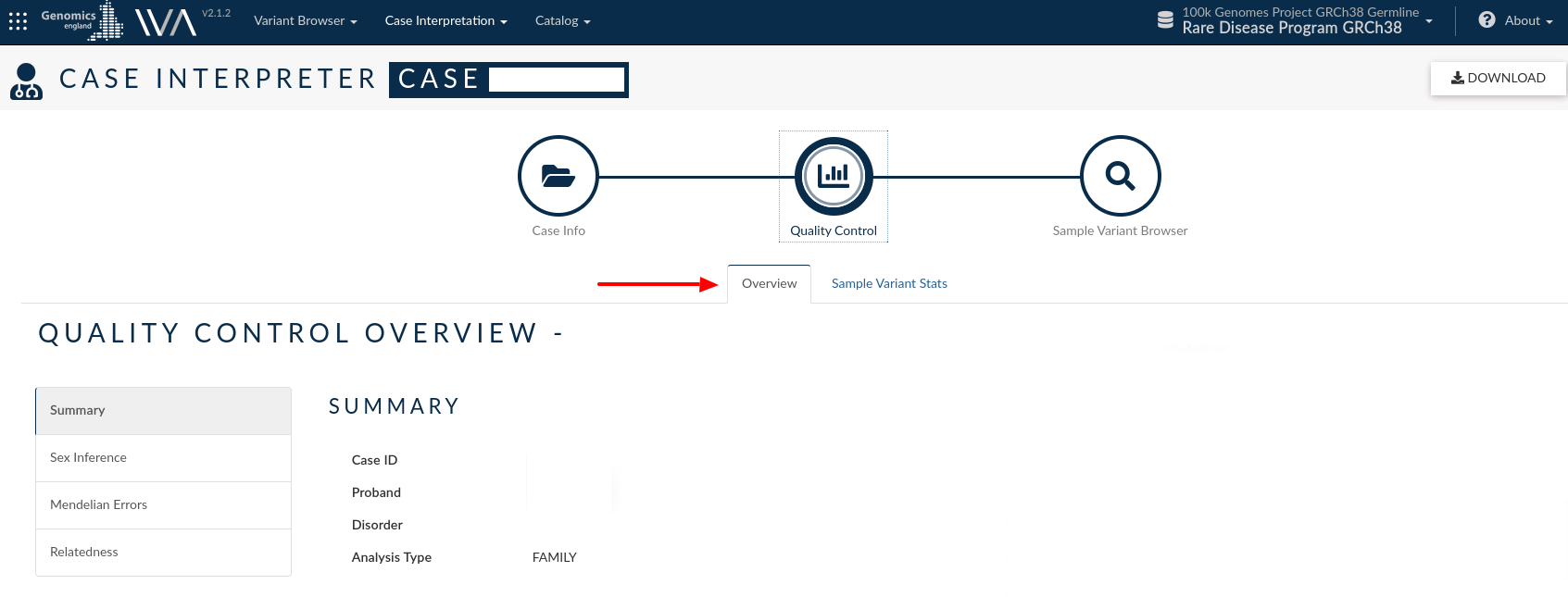Screen dimensions: 1568x597
Task: Open the Sample Variant Browser magnifier icon
Action: tap(1121, 176)
